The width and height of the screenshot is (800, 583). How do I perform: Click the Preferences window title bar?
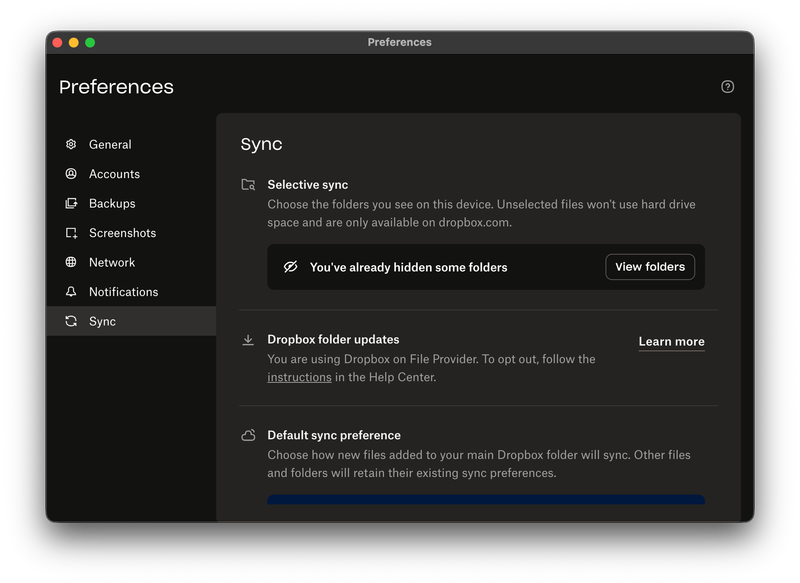tap(400, 42)
